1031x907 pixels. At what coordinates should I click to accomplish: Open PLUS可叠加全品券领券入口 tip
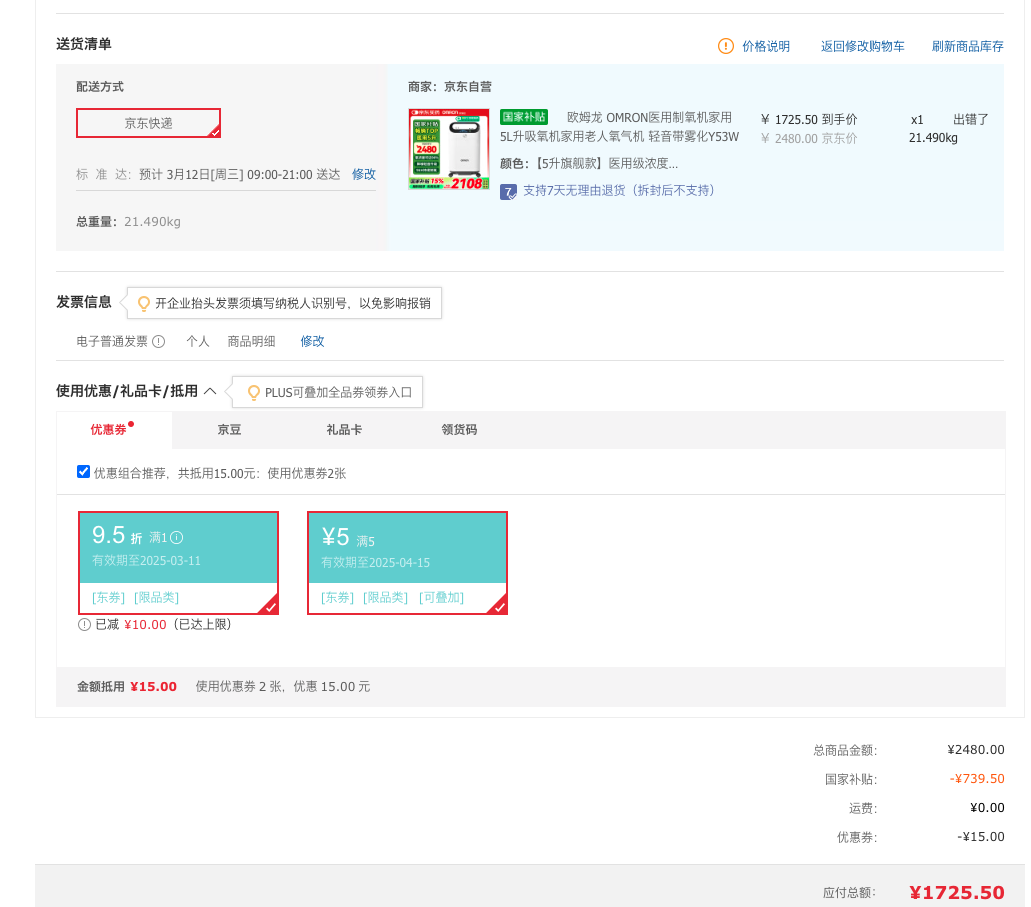[x=338, y=393]
